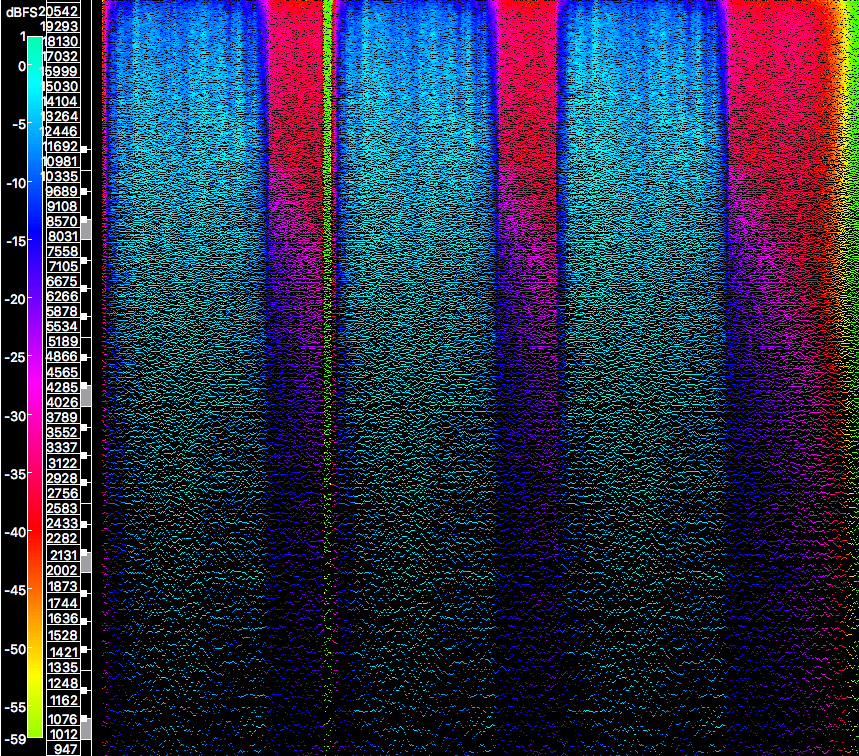Image resolution: width=859 pixels, height=756 pixels.
Task: Select the 19293 Hz frequency label
Action: 59,26
